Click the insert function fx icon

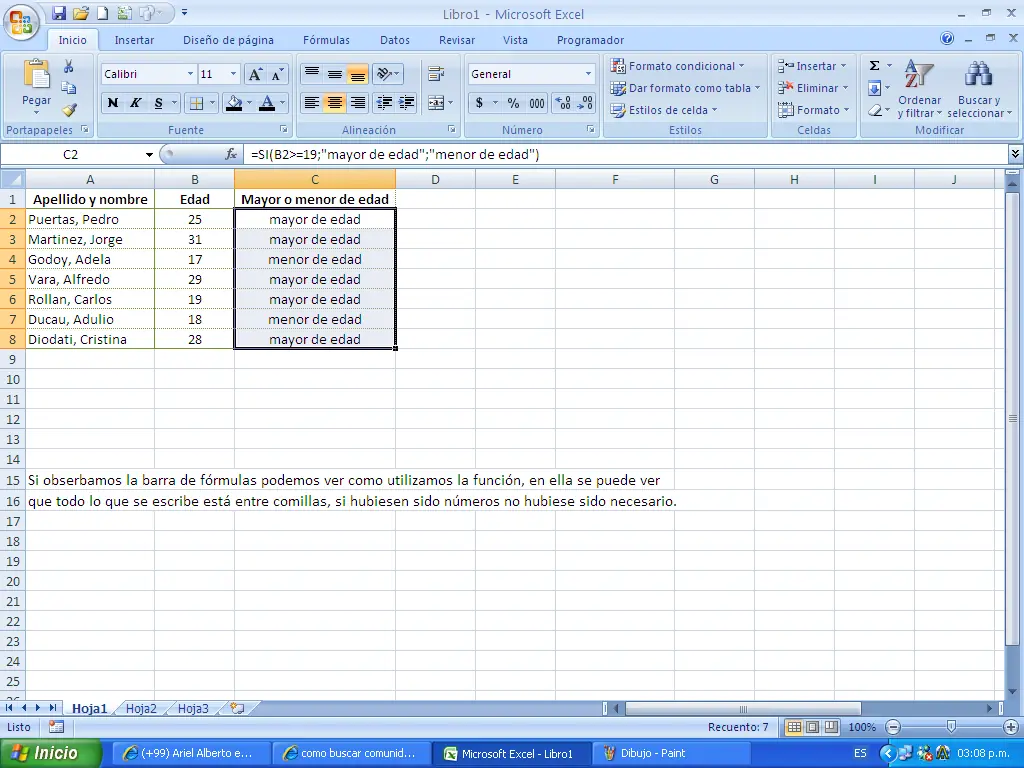click(231, 155)
